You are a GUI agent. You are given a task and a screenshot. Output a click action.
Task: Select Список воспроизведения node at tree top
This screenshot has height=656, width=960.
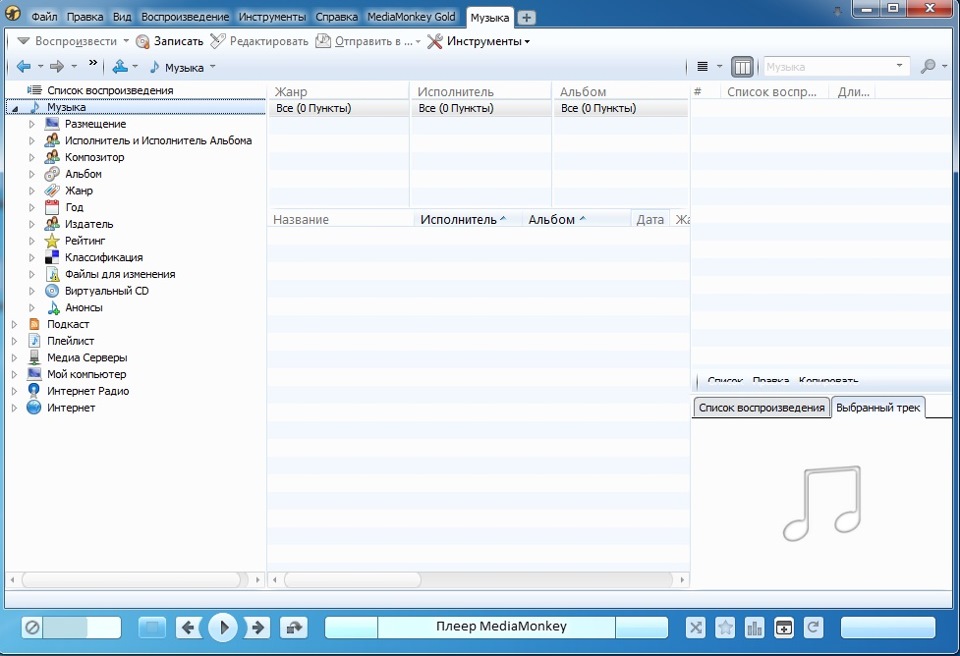110,90
